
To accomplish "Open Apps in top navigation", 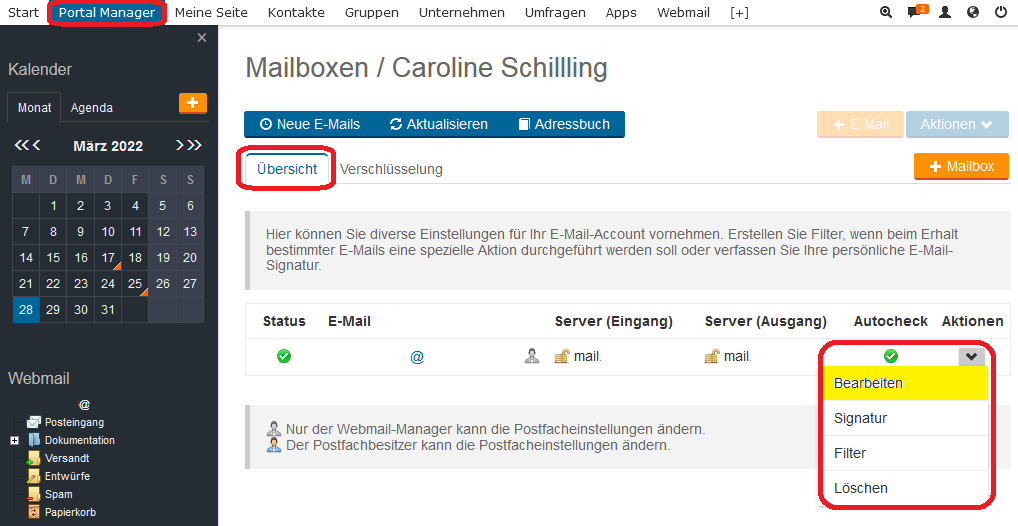I will [621, 12].
